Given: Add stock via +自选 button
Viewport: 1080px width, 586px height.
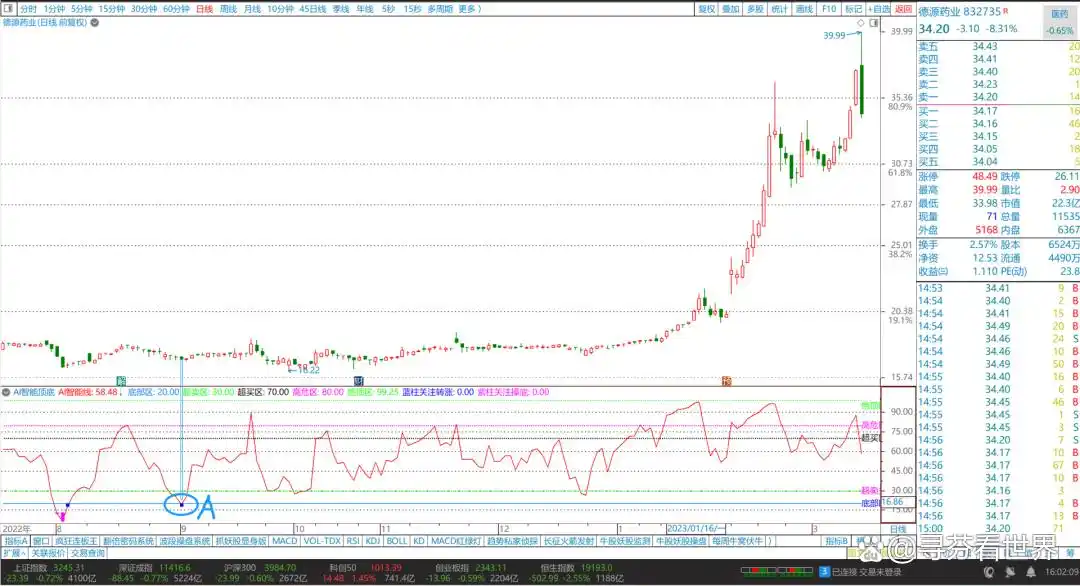Looking at the screenshot, I should point(878,8).
